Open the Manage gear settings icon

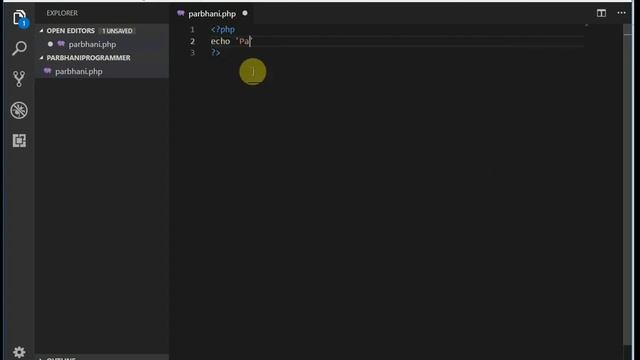(x=19, y=352)
